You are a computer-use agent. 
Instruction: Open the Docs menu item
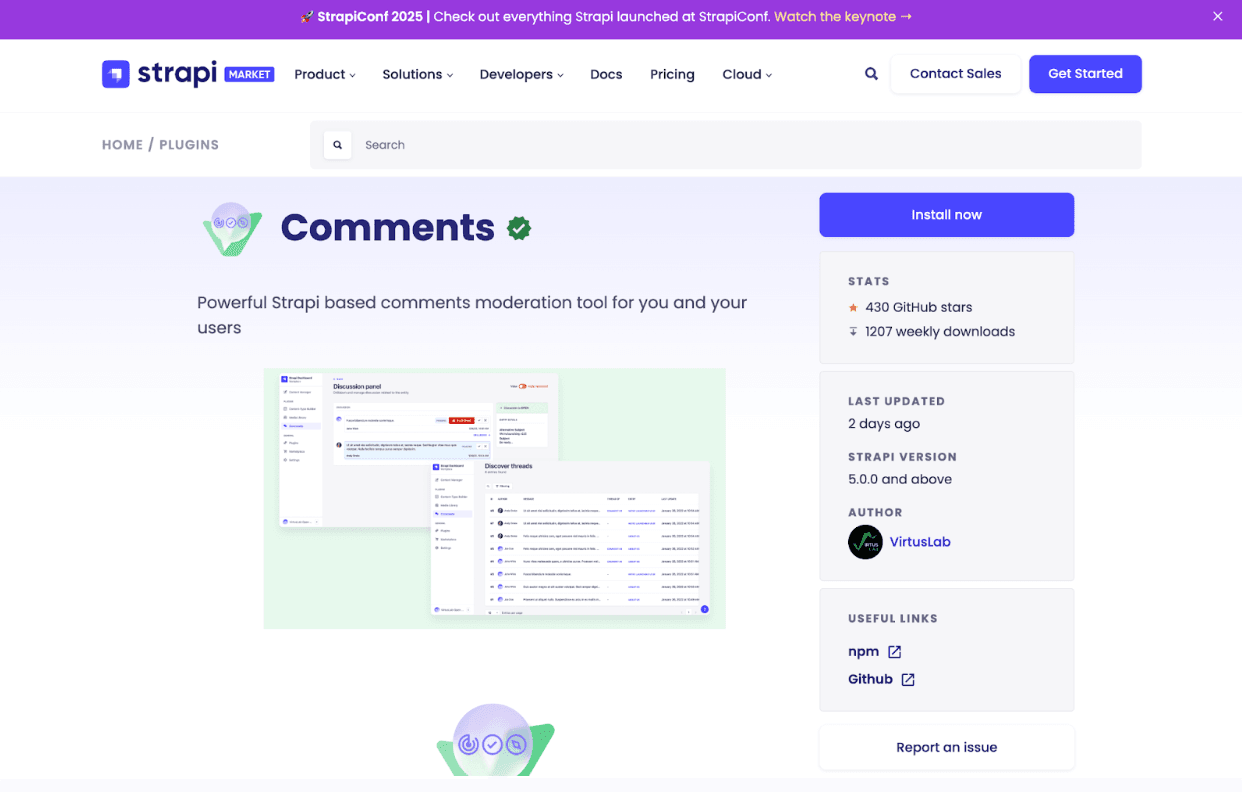click(x=606, y=74)
